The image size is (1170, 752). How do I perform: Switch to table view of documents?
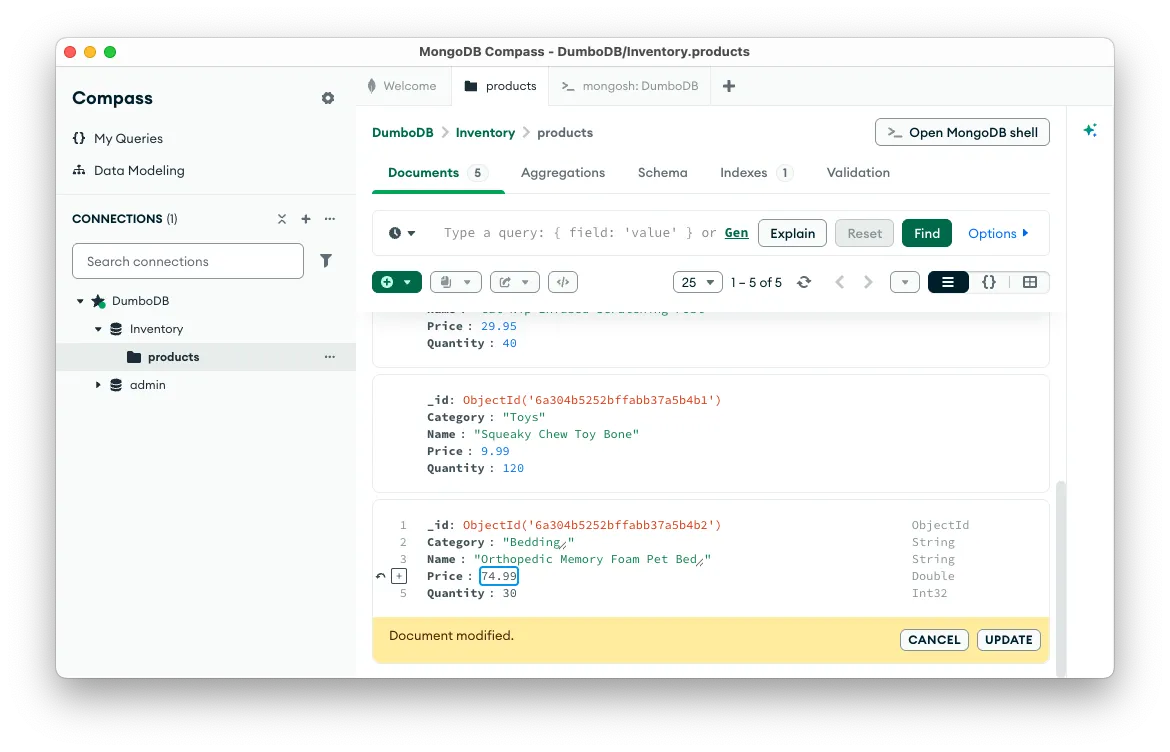tap(1030, 282)
